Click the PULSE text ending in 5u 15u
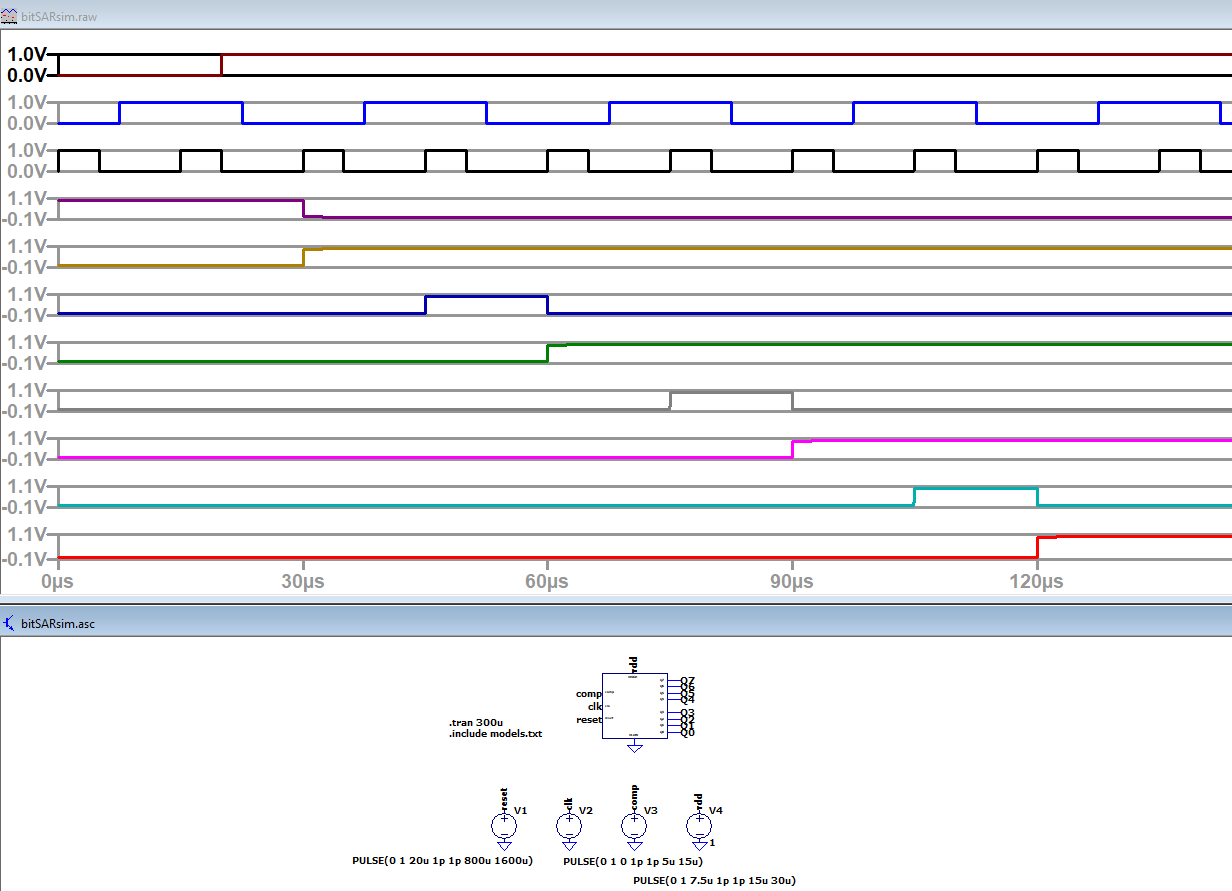The height and width of the screenshot is (891, 1232). tap(633, 861)
